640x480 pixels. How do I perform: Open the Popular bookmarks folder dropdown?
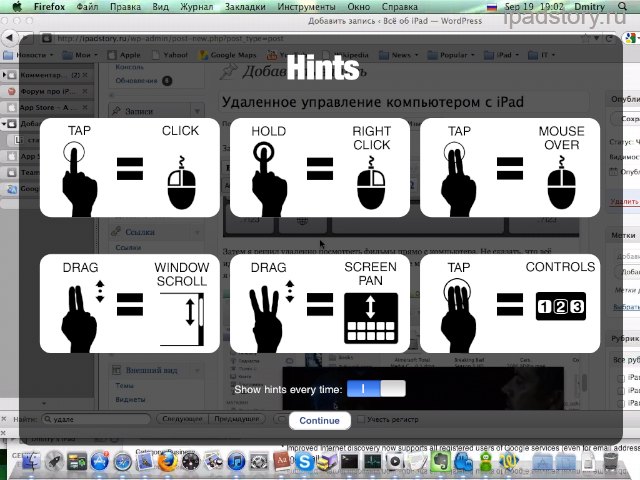451,55
